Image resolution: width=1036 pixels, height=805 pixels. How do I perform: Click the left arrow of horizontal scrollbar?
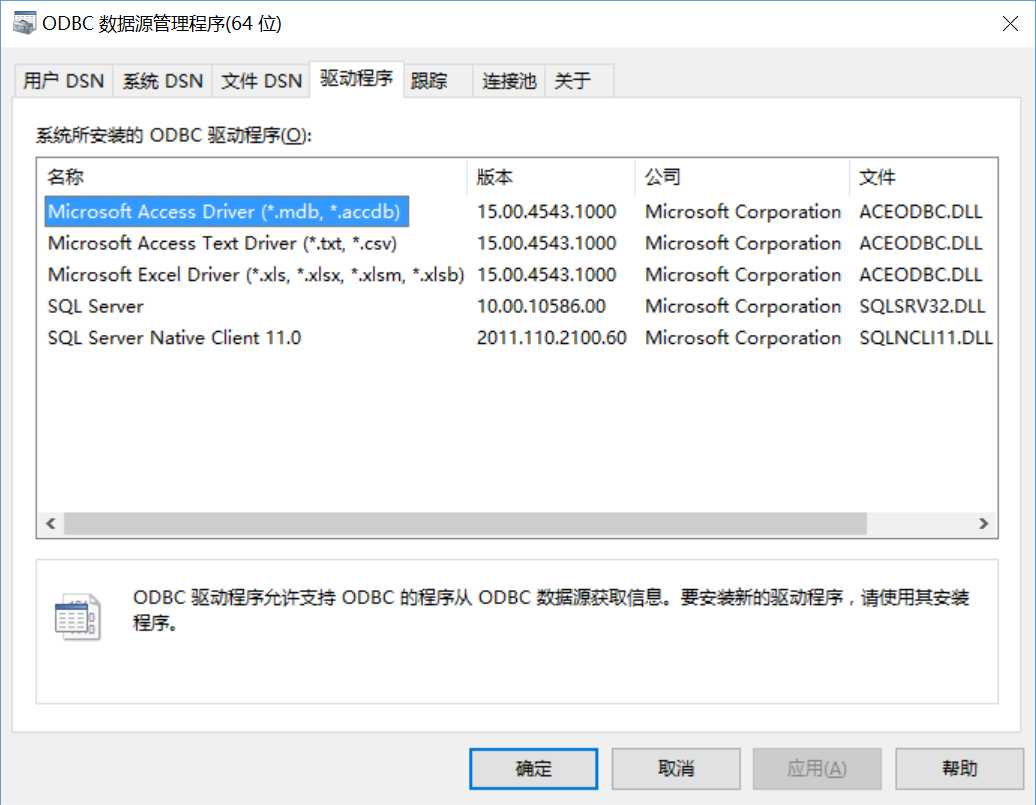pos(51,523)
